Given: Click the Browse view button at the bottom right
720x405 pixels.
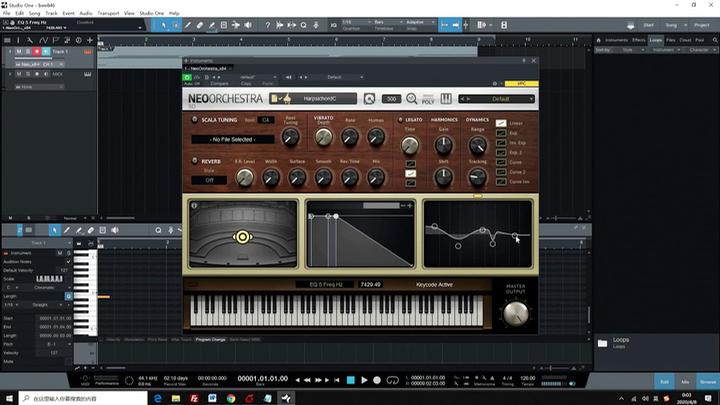Looking at the screenshot, I should tap(708, 382).
